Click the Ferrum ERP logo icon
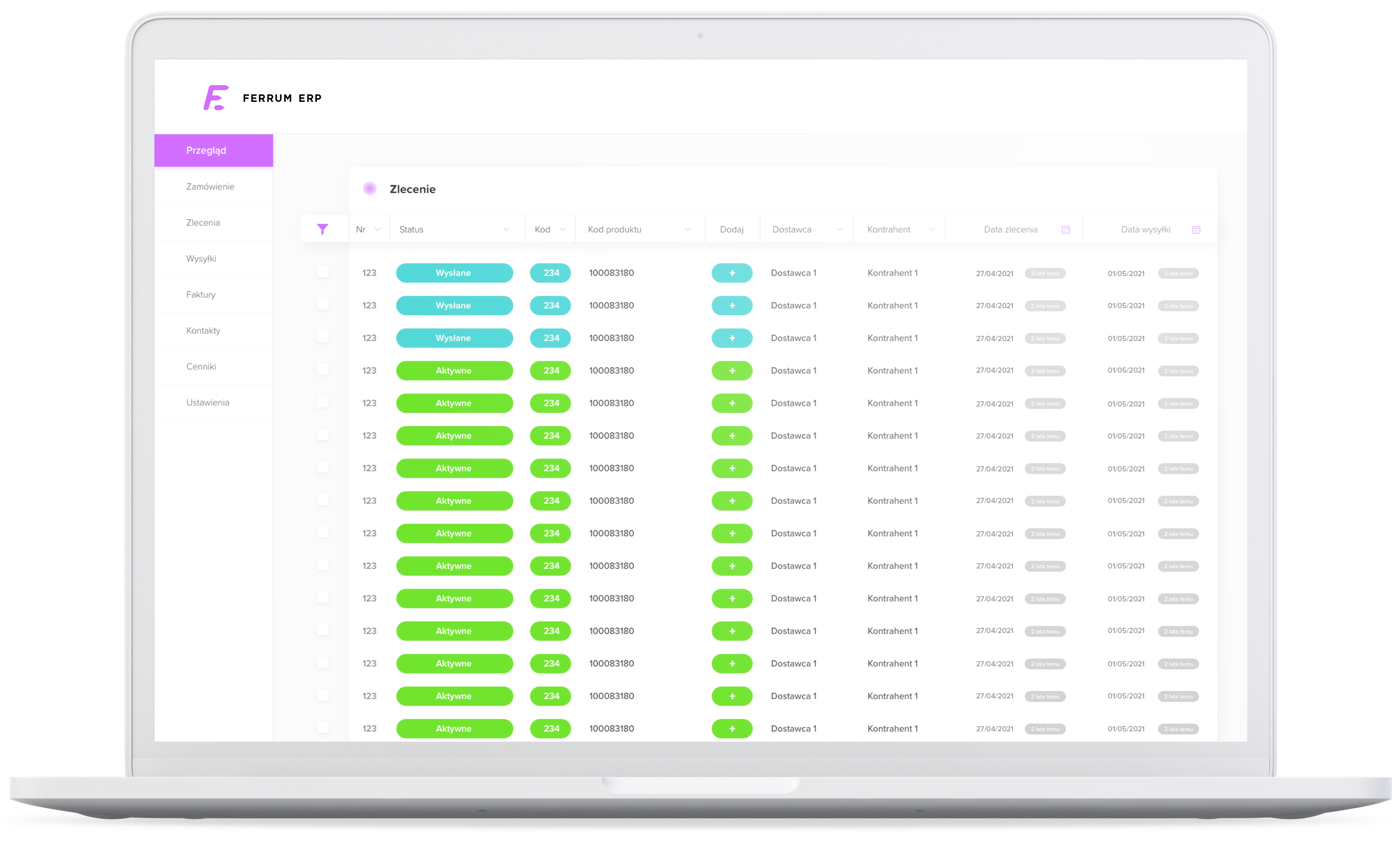Screen dimensions: 1400x853 point(216,98)
